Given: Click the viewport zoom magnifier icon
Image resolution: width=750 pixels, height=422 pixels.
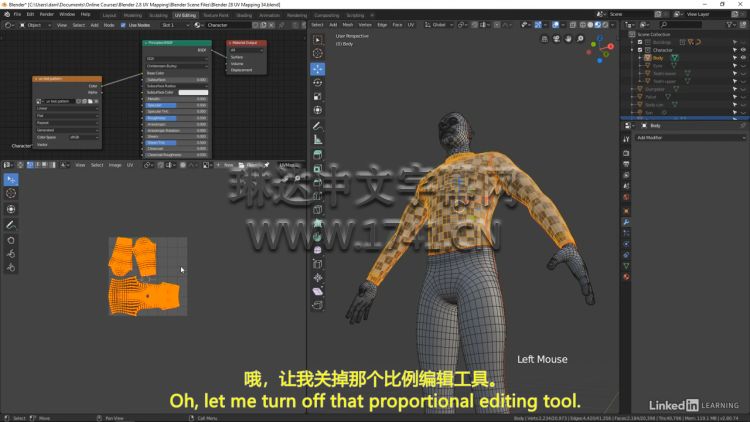Looking at the screenshot, I should click(580, 39).
